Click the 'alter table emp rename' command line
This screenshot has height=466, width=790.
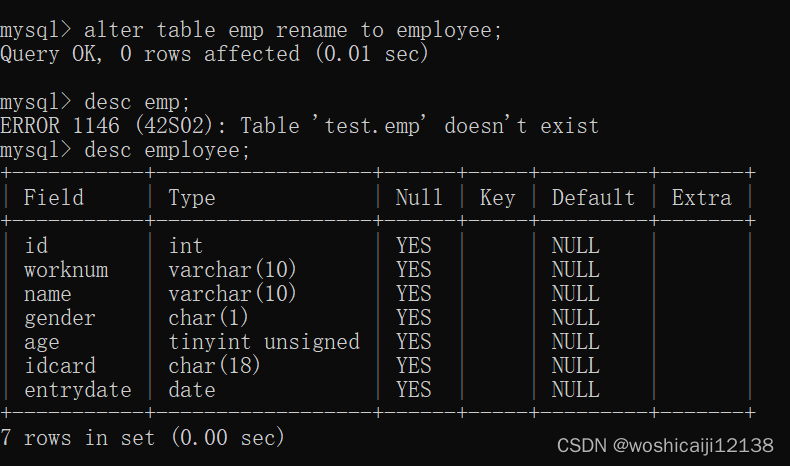click(251, 30)
